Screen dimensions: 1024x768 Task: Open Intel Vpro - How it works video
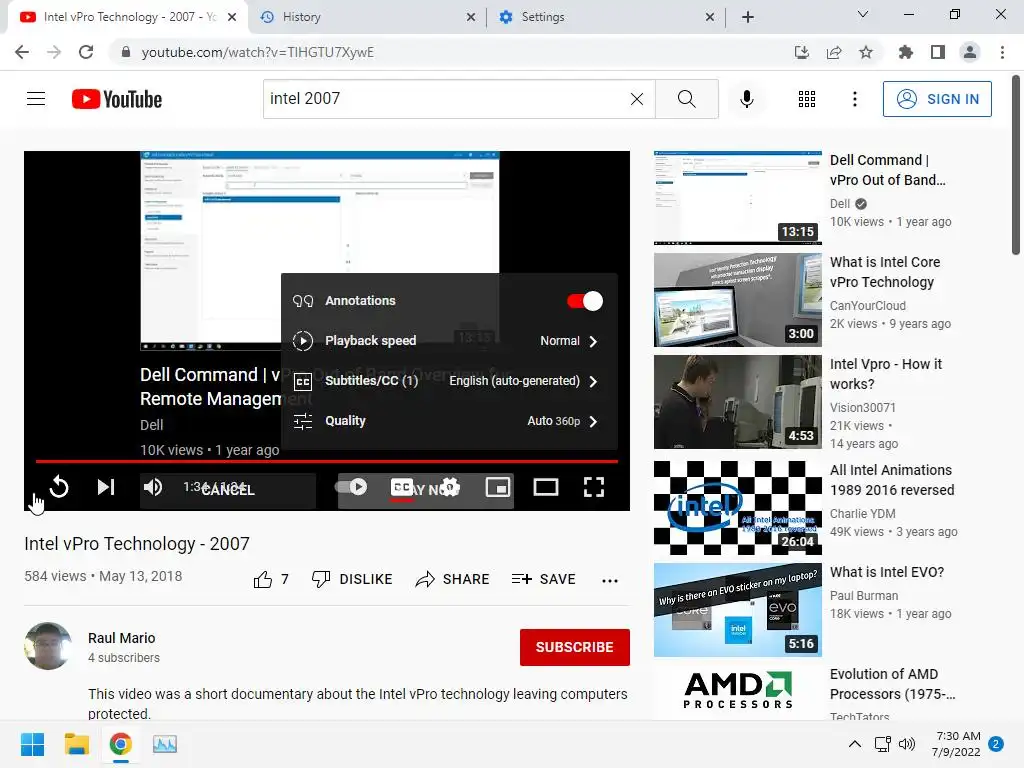coord(886,374)
